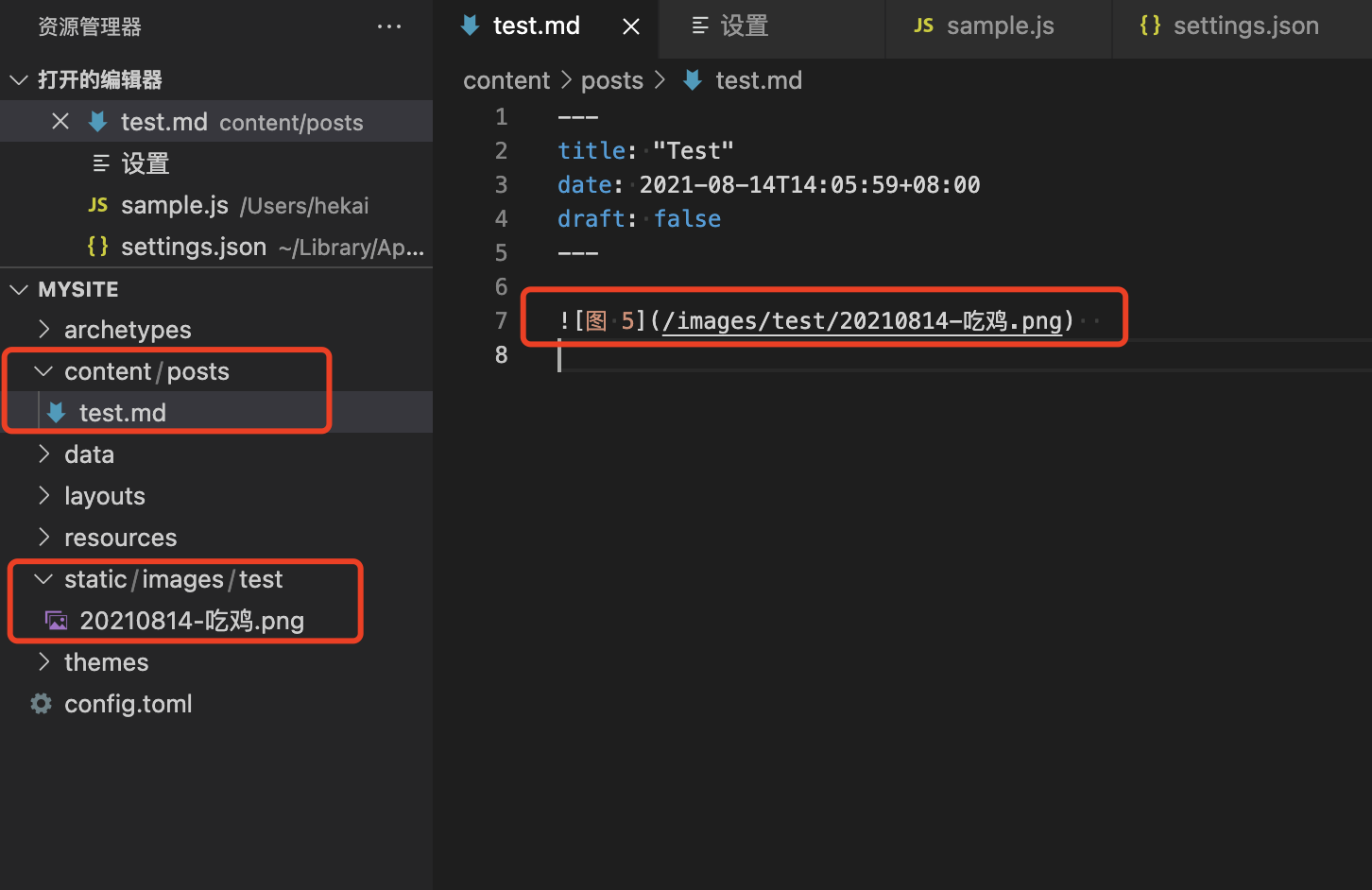The height and width of the screenshot is (890, 1372).
Task: Close the test.md editor tab
Action: [x=630, y=26]
